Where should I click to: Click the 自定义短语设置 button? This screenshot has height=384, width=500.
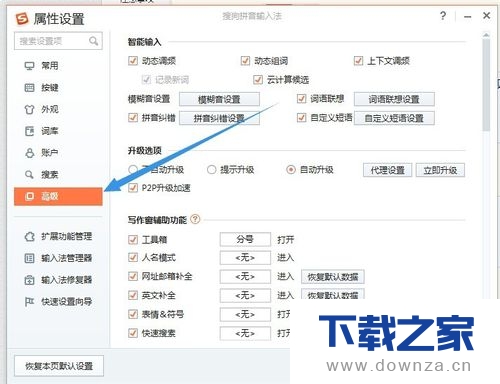pos(394,118)
